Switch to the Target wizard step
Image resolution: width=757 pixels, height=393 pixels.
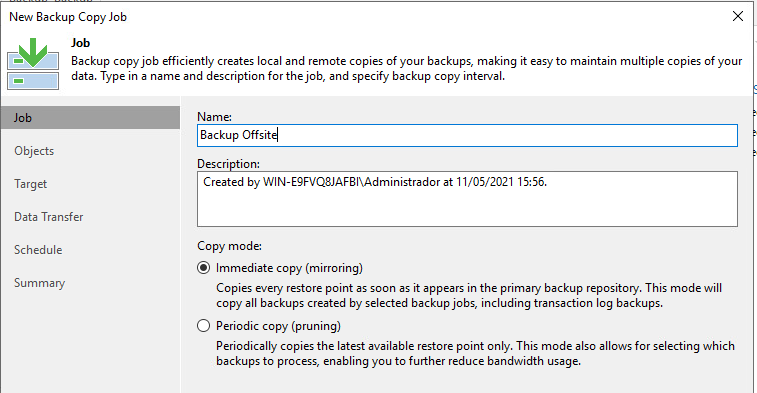click(x=30, y=184)
